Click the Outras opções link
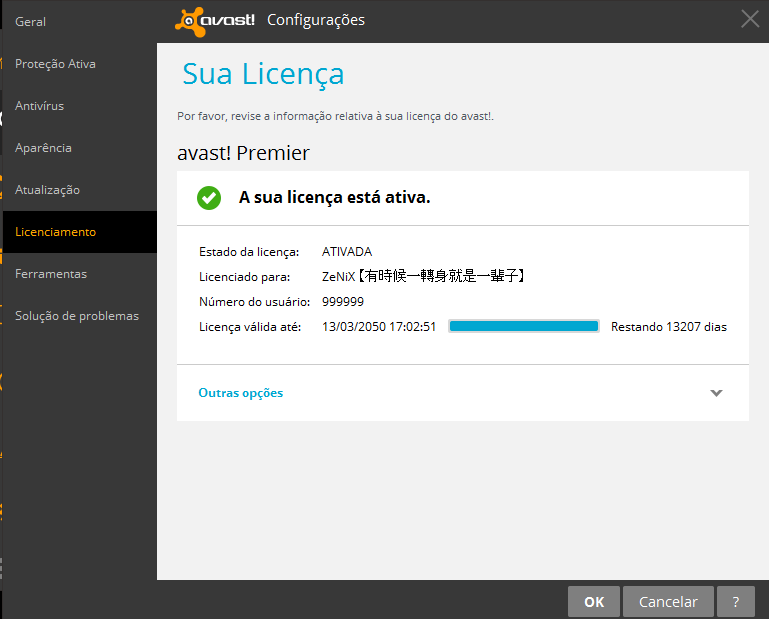This screenshot has width=769, height=619. 241,393
